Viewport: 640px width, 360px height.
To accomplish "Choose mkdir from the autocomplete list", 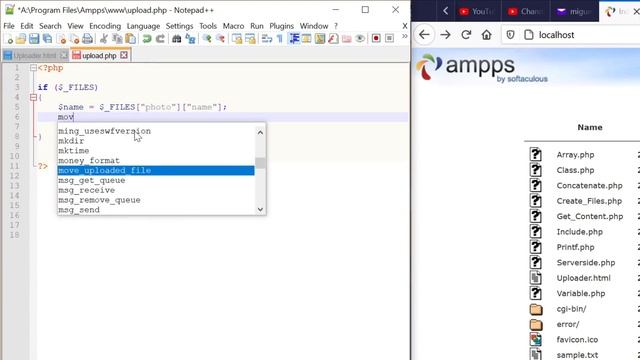I will (156, 141).
